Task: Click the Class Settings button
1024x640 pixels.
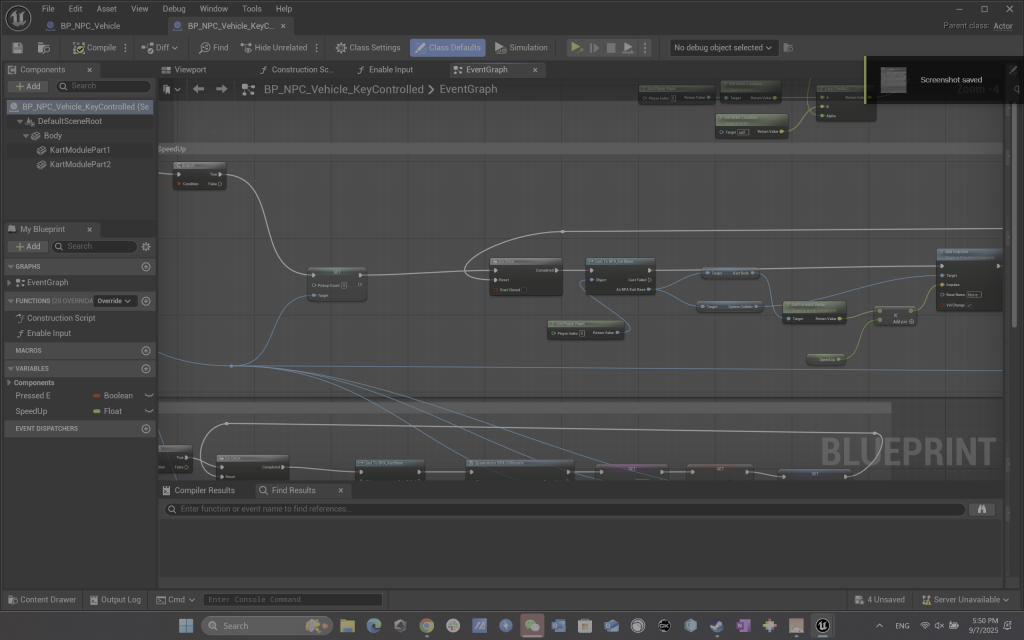Action: pos(368,47)
